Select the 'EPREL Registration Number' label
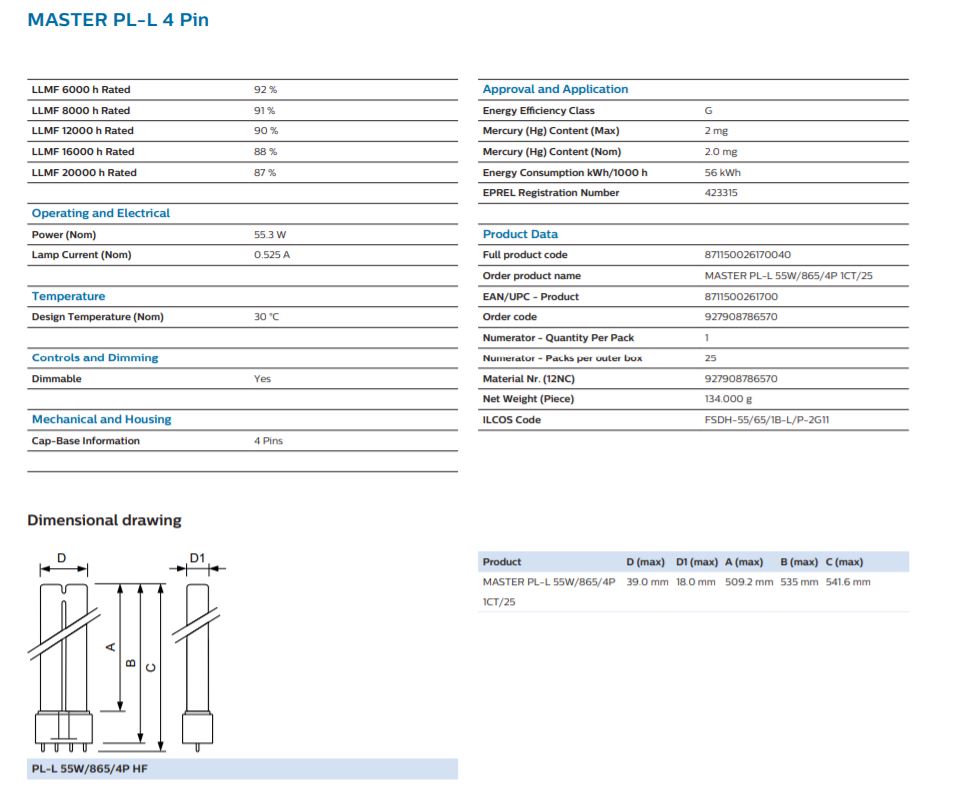Screen dimensions: 957x794 click(x=551, y=192)
